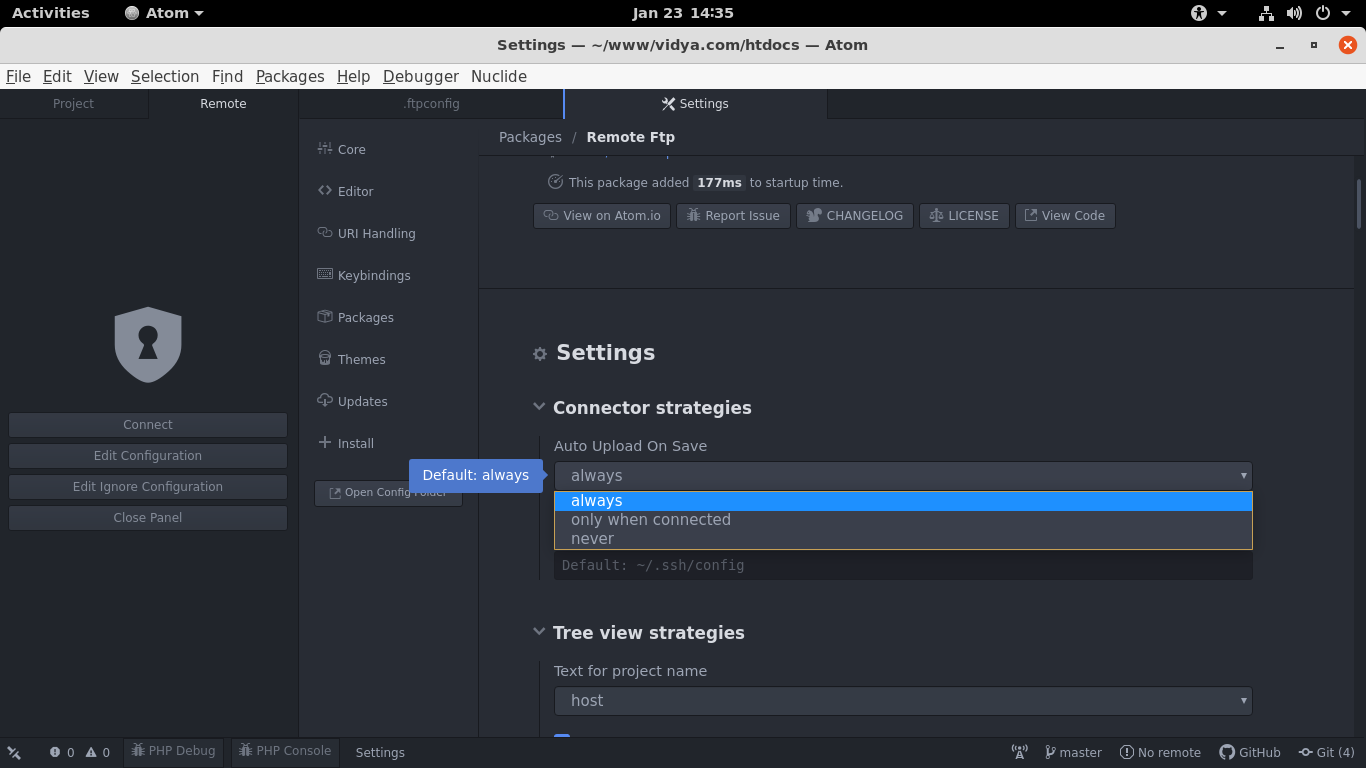Switch to the Settings tab
The width and height of the screenshot is (1366, 768).
(x=695, y=104)
